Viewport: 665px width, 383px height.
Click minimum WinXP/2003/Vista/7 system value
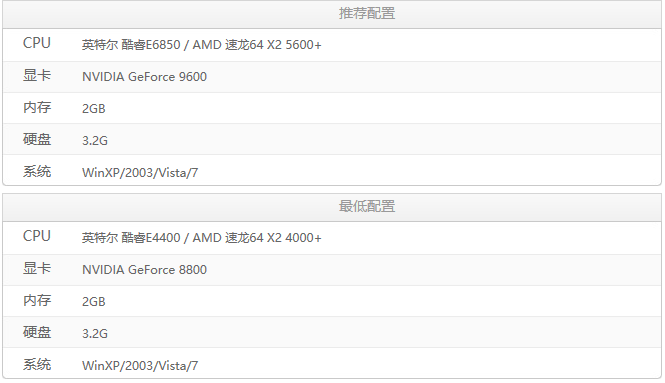(140, 366)
